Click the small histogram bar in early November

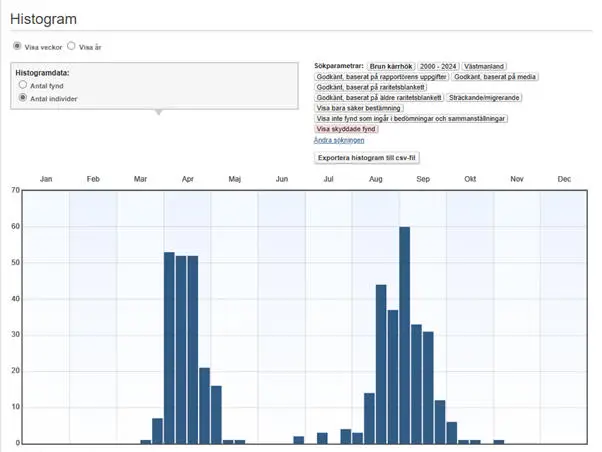[499, 441]
